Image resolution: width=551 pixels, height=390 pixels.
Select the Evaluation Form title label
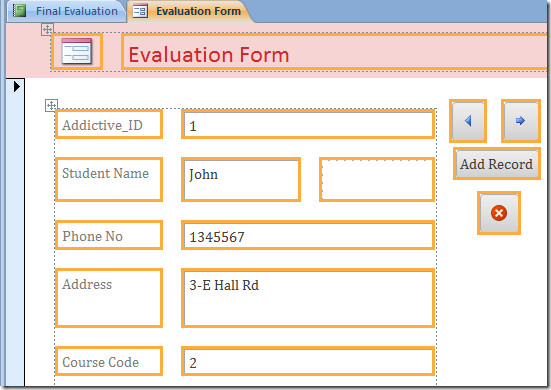pyautogui.click(x=334, y=52)
